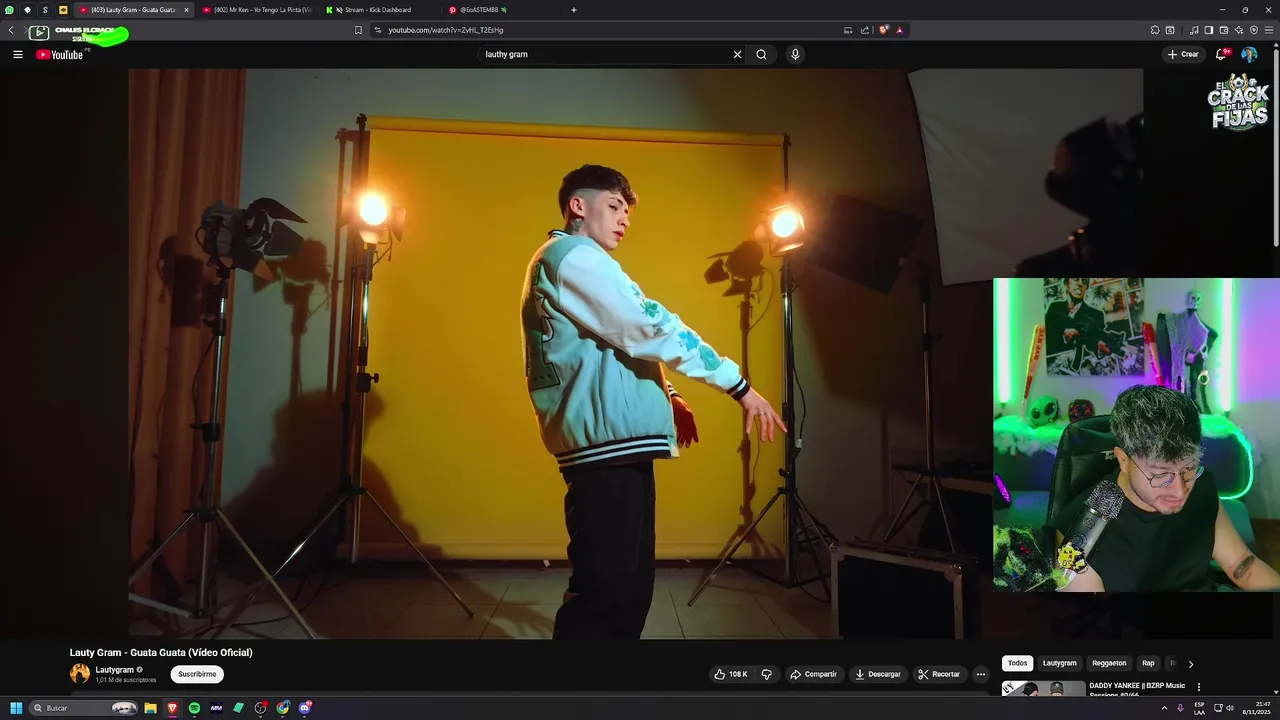Go back with the browser arrow
This screenshot has width=1280, height=720.
point(11,31)
